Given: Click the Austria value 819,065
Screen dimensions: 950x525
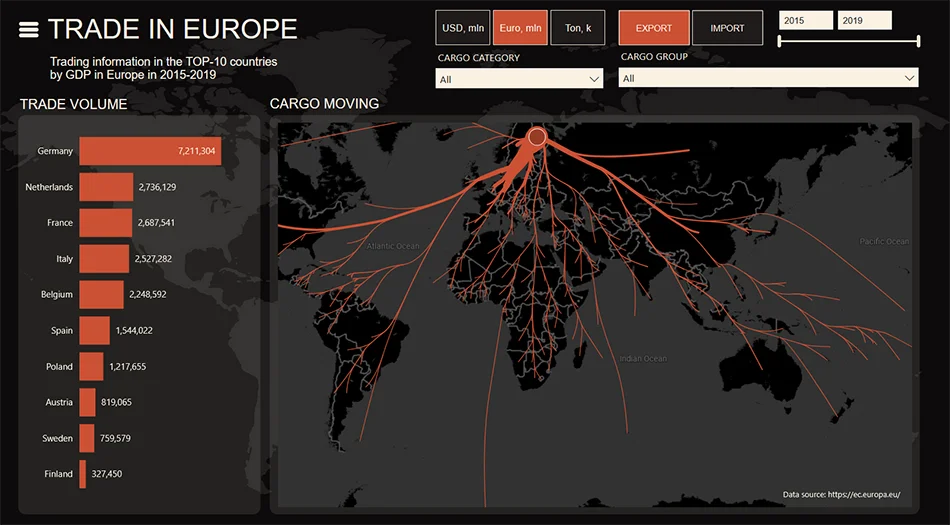Looking at the screenshot, I should click(116, 402).
